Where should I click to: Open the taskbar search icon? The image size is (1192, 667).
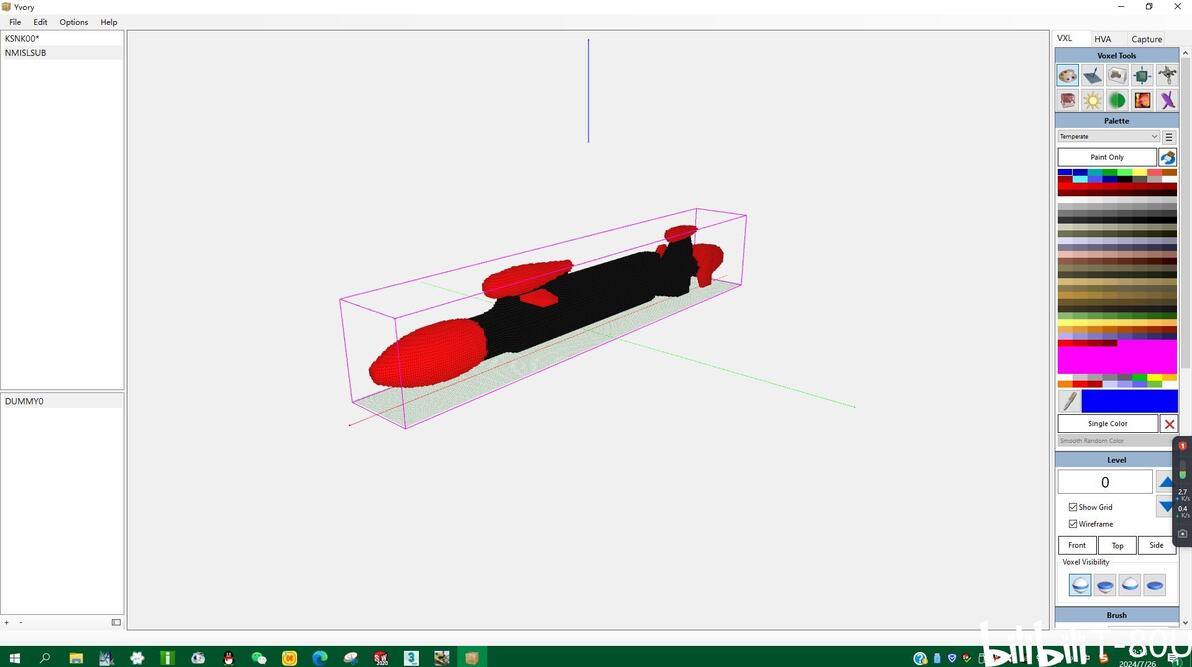tap(44, 657)
